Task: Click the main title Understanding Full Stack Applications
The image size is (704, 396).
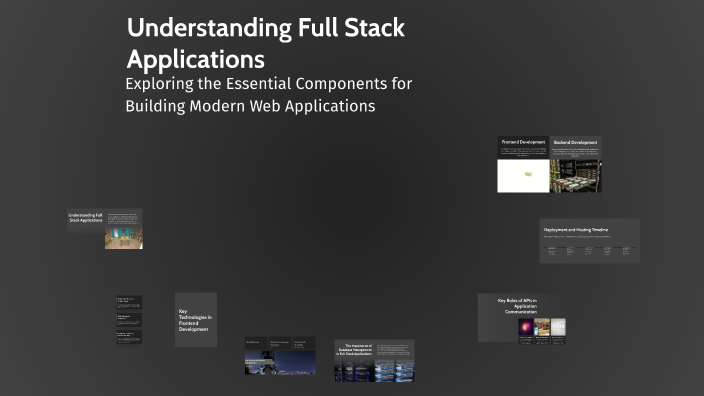Action: coord(266,43)
